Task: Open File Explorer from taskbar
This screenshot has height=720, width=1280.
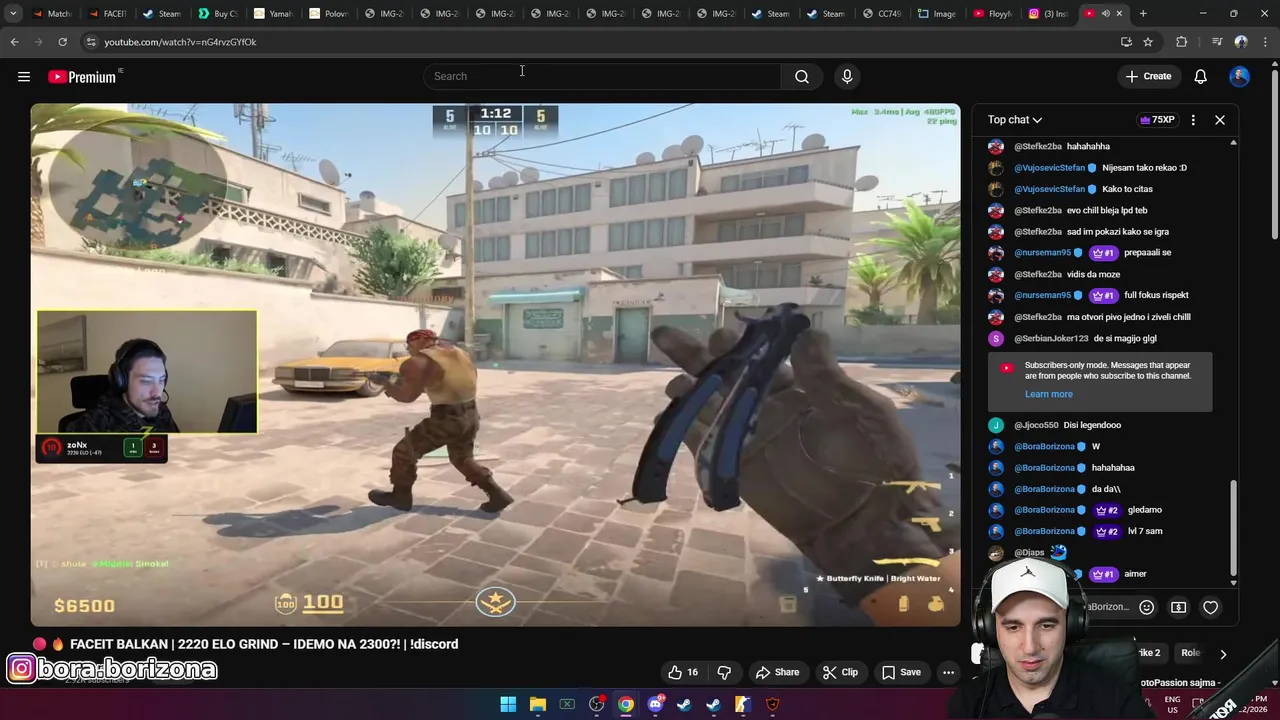Action: point(537,704)
